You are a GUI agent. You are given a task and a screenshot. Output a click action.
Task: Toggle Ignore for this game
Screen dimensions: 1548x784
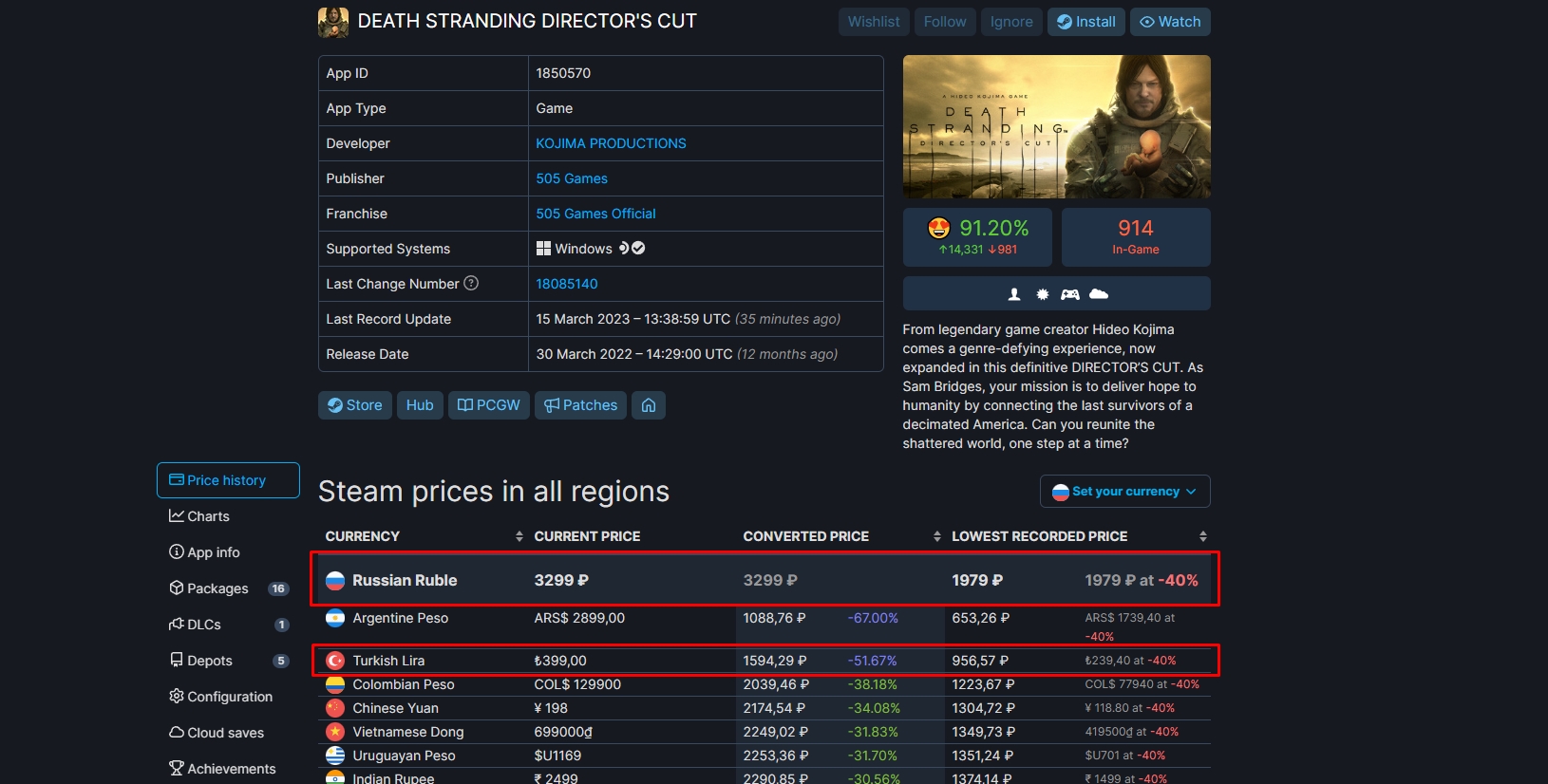point(1011,22)
